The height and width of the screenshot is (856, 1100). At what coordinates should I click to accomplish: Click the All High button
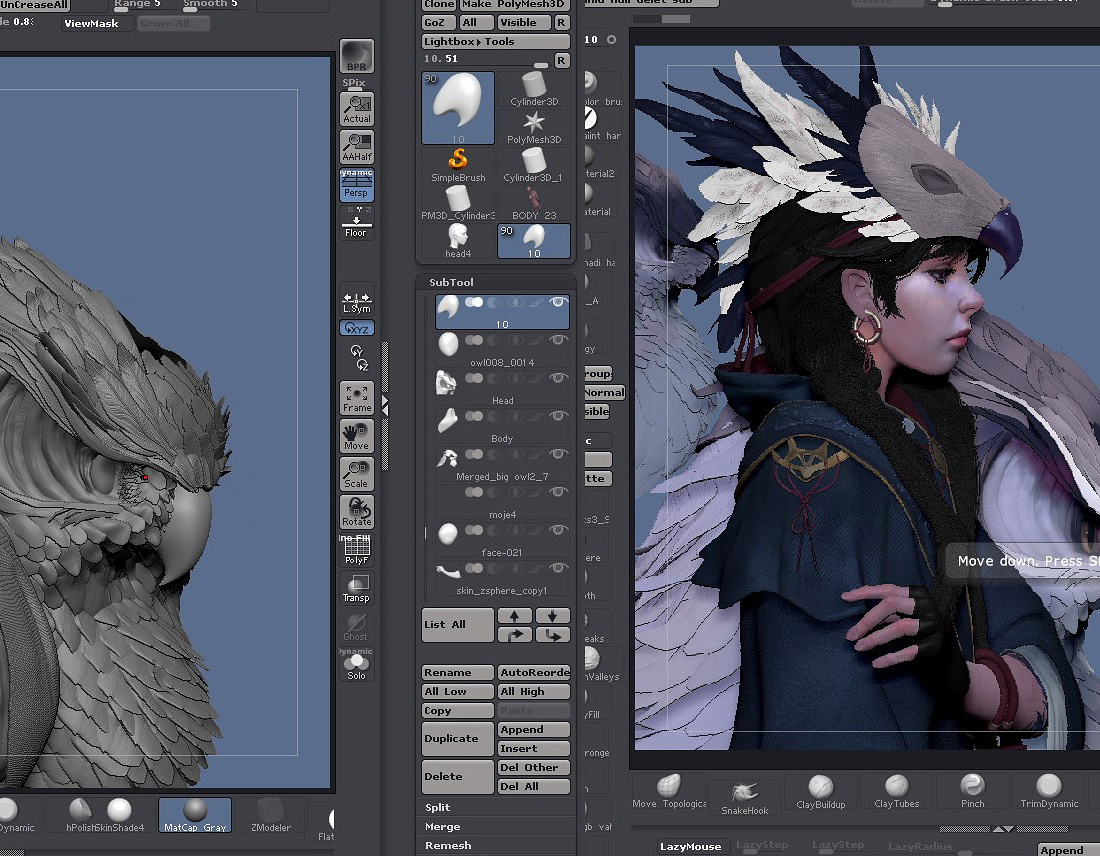click(x=534, y=691)
